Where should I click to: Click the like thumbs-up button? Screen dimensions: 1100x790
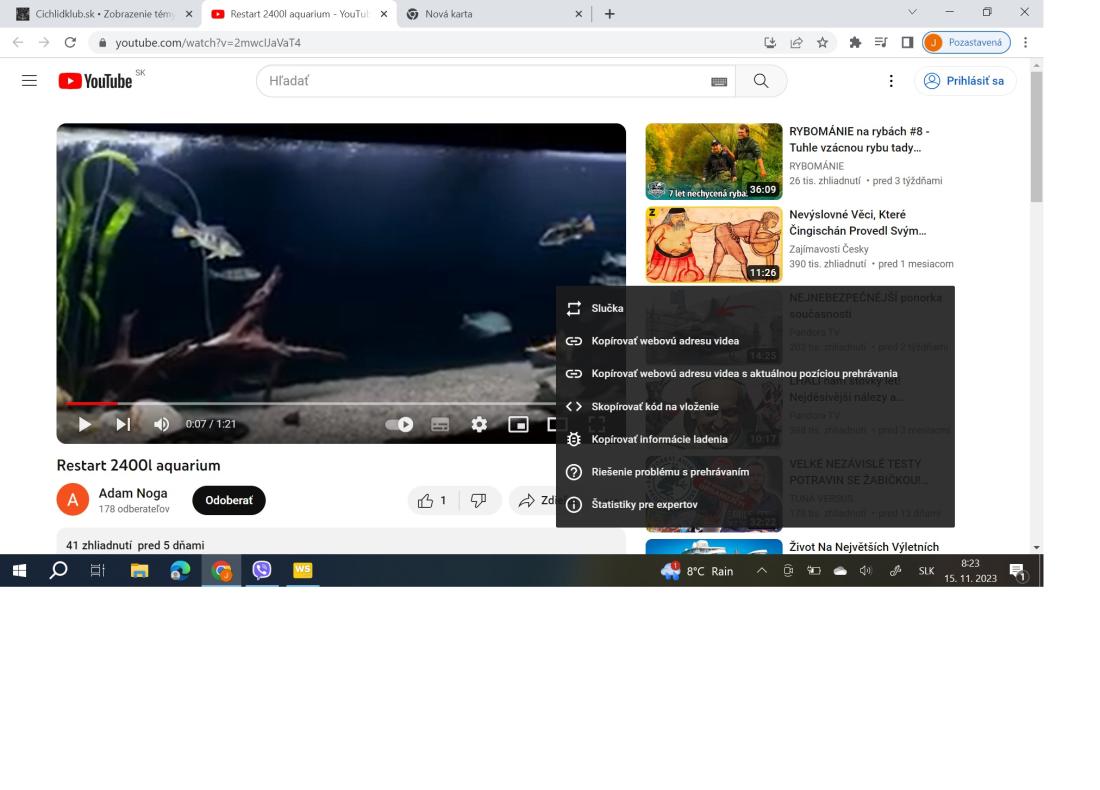432,500
